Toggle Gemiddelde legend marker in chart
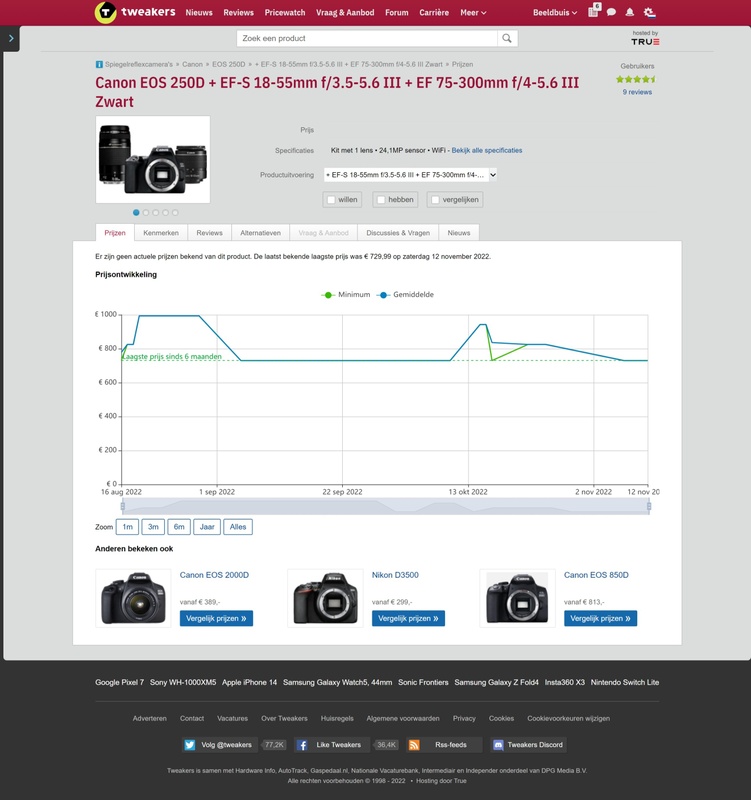Image resolution: width=751 pixels, height=800 pixels. click(x=383, y=295)
